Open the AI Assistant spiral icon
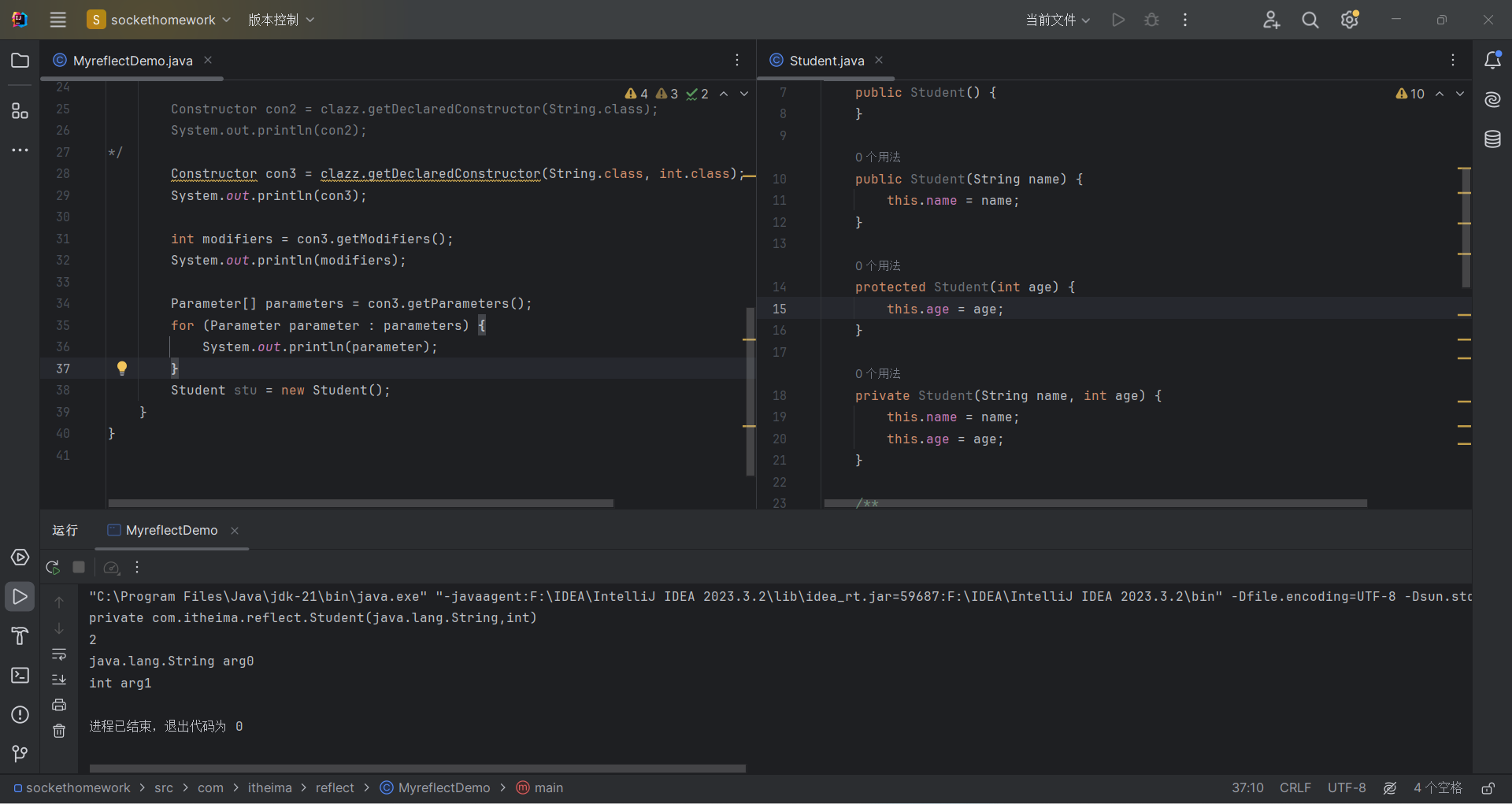The height and width of the screenshot is (804, 1512). point(1492,99)
